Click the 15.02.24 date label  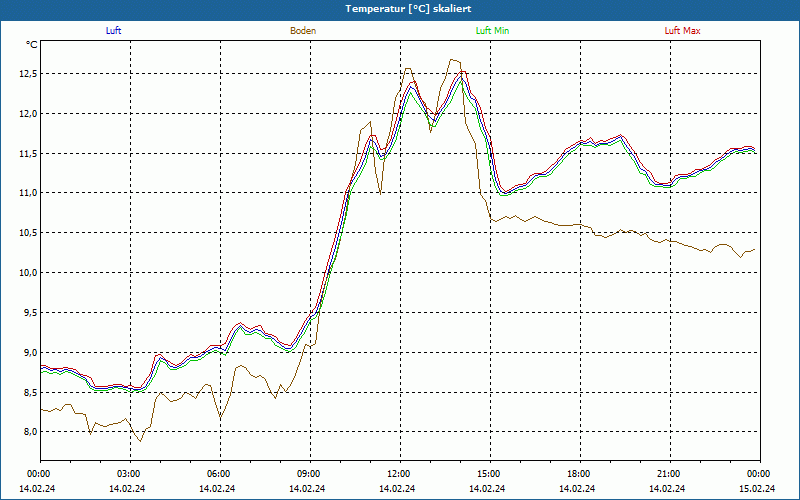click(757, 488)
